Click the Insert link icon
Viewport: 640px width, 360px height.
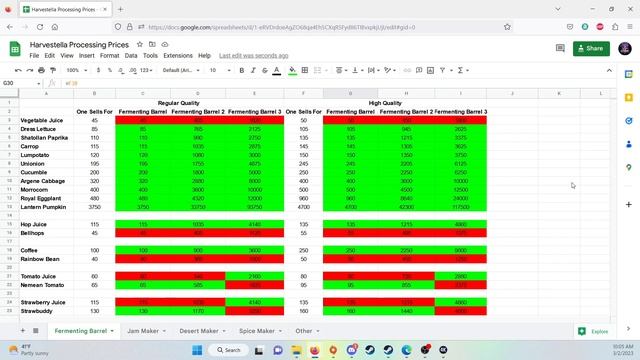click(407, 71)
